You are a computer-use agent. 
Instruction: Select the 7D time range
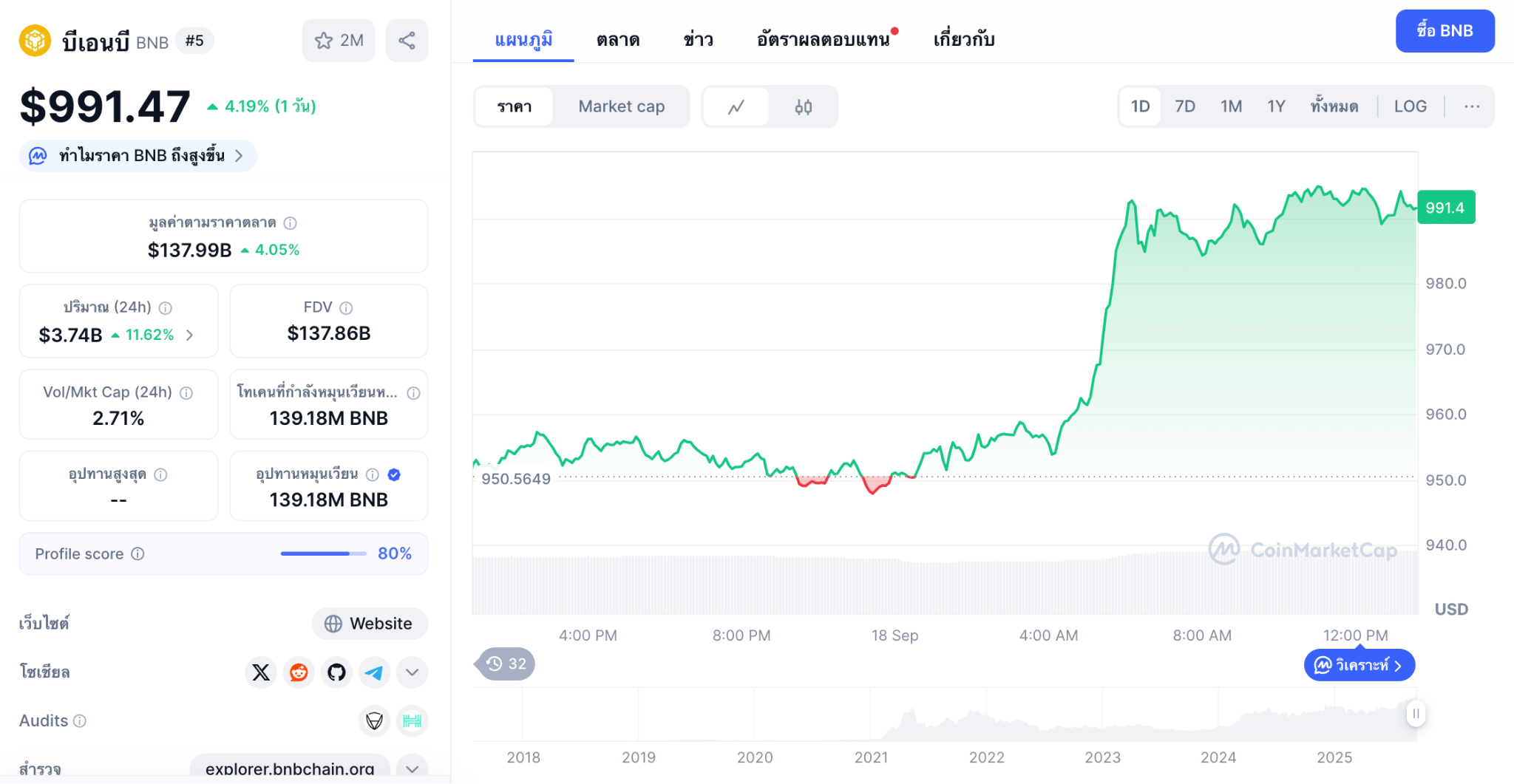(1184, 106)
